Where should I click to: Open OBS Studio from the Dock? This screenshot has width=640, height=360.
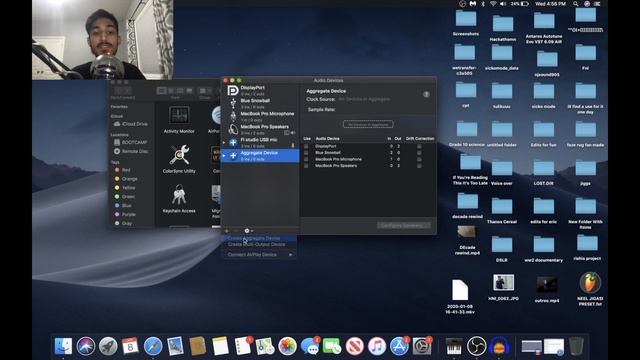point(476,346)
